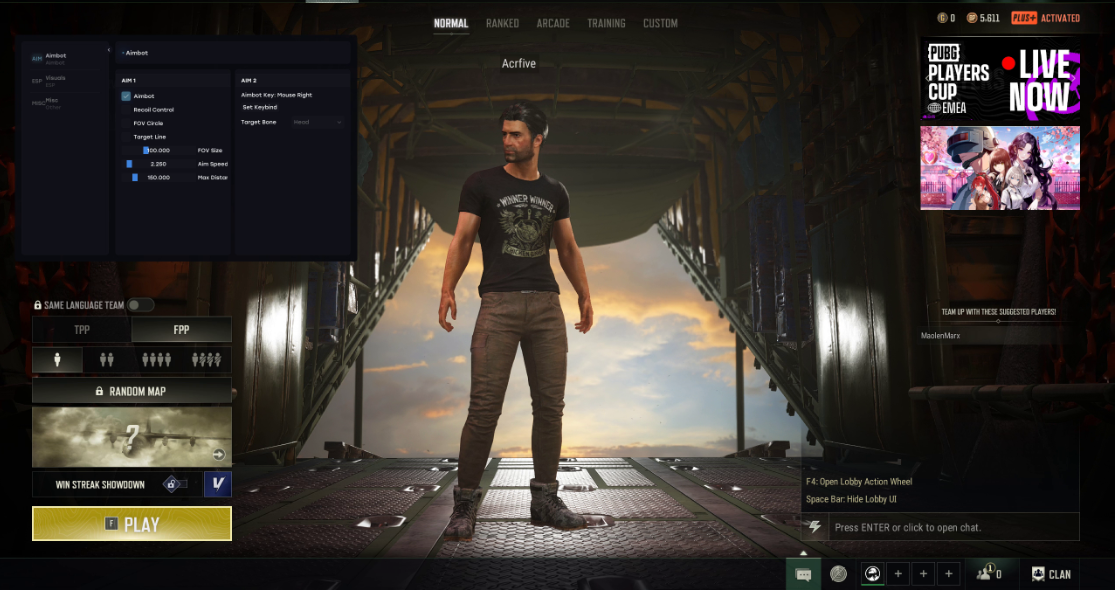Click the yellow PLAY button
This screenshot has width=1115, height=590.
(x=132, y=524)
